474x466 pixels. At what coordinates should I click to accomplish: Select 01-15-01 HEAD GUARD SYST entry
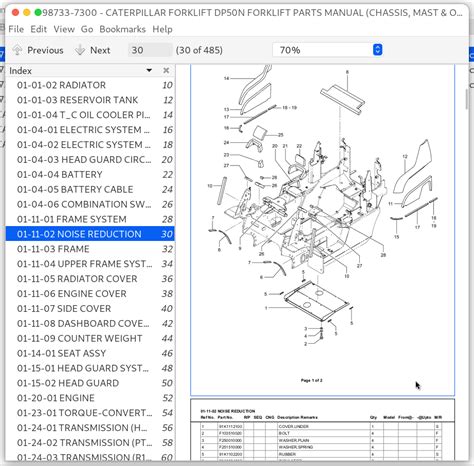tap(90, 368)
